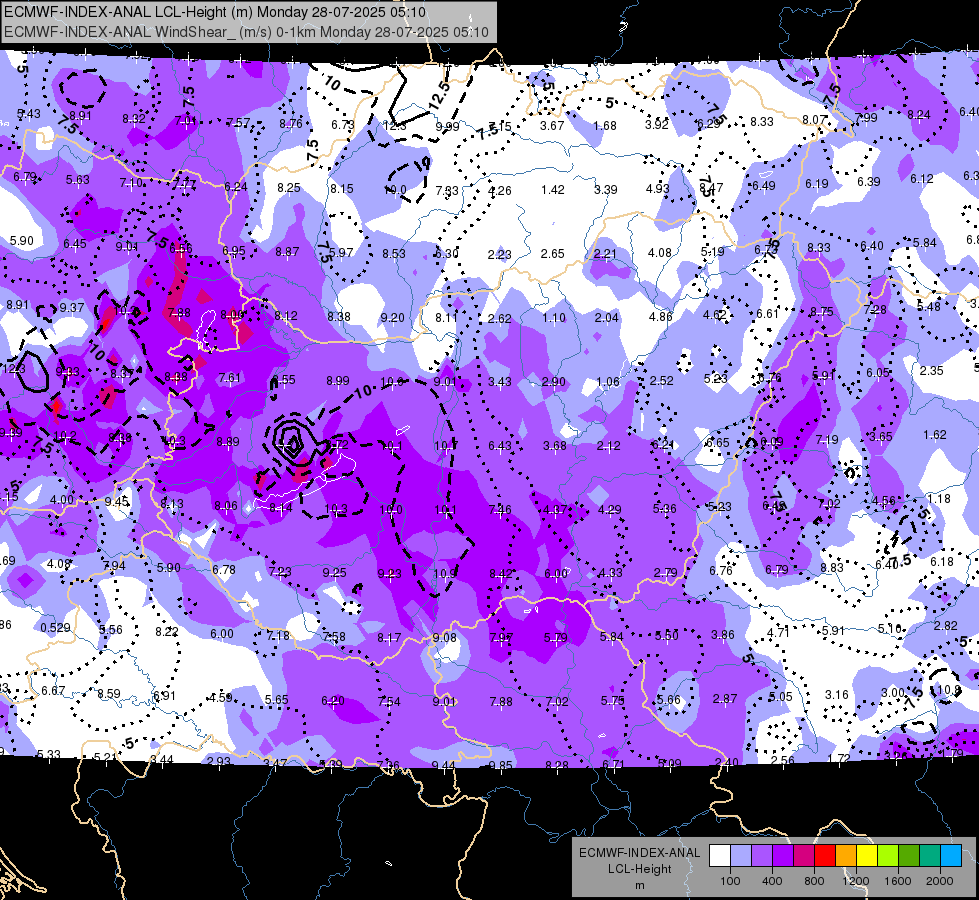This screenshot has width=979, height=900.
Task: Click the wind shear value 0.529
Action: [56, 628]
